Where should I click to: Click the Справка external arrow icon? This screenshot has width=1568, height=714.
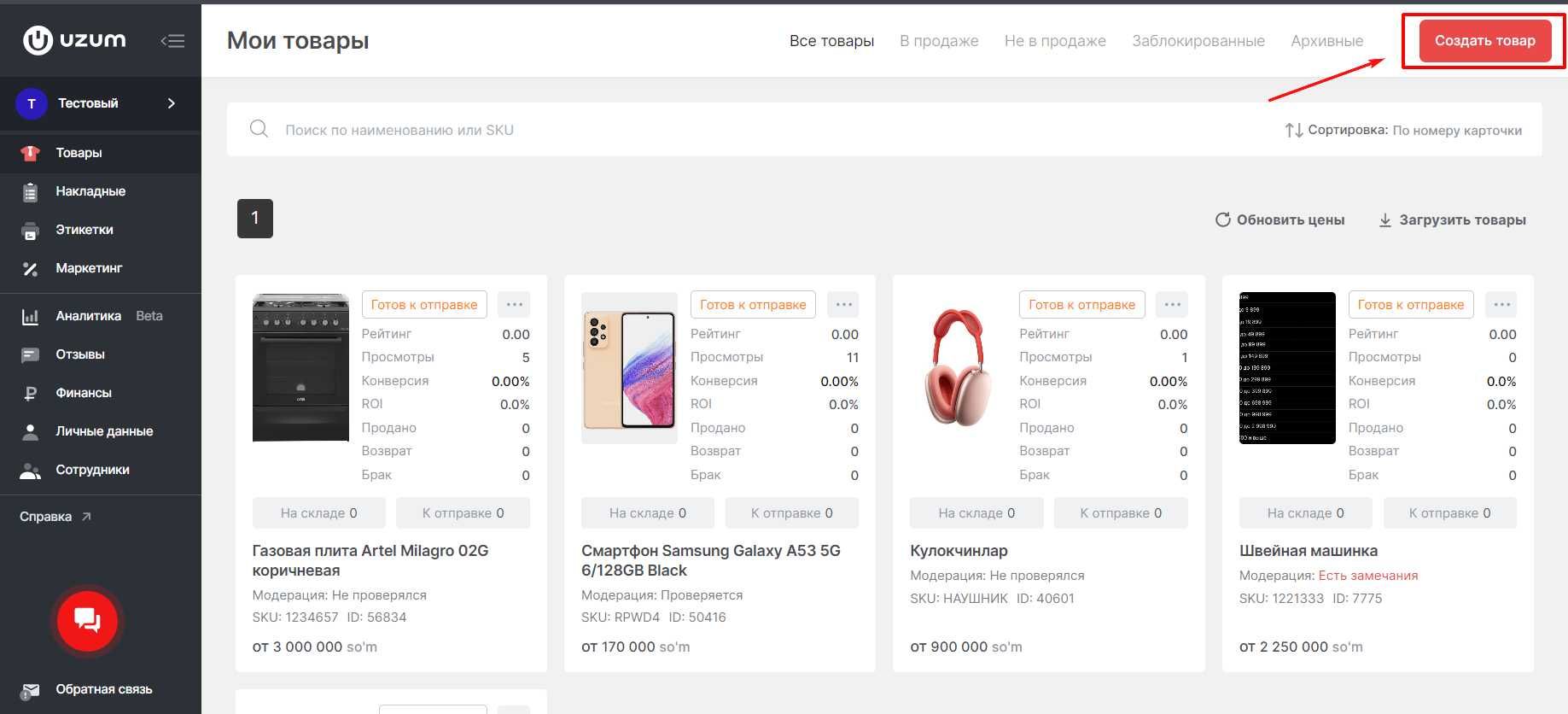[x=86, y=517]
